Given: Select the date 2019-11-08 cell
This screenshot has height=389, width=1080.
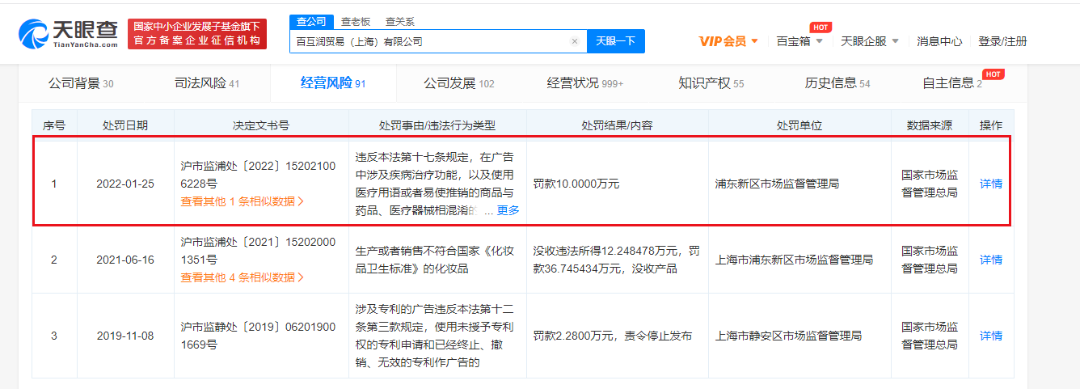Looking at the screenshot, I should point(125,336).
